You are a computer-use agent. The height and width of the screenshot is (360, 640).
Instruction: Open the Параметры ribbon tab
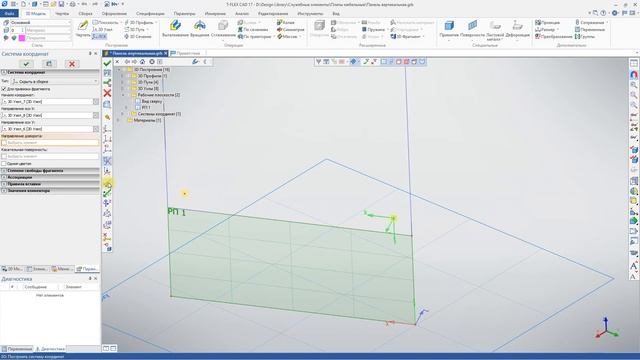pyautogui.click(x=184, y=13)
